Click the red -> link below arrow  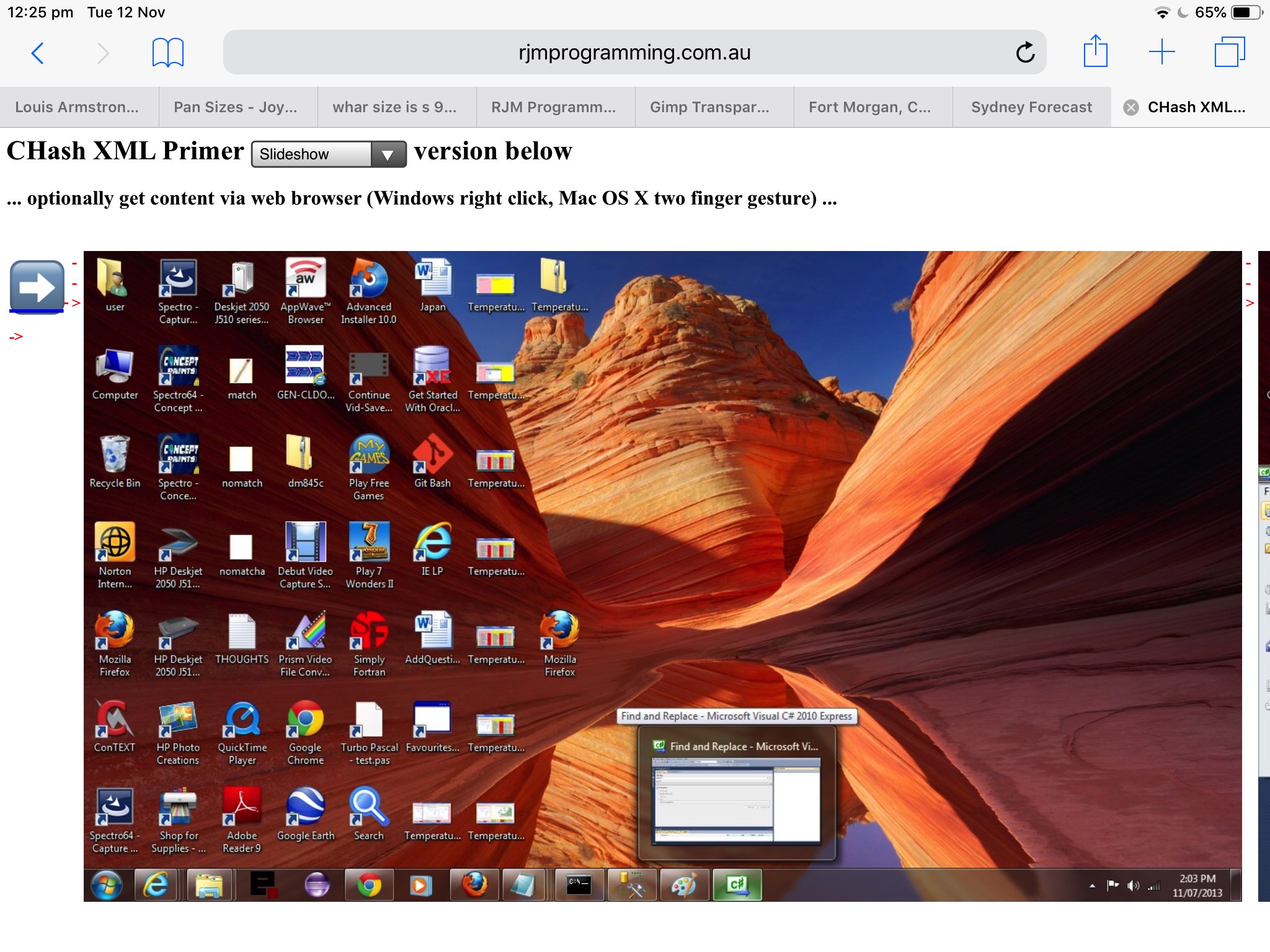click(x=16, y=337)
